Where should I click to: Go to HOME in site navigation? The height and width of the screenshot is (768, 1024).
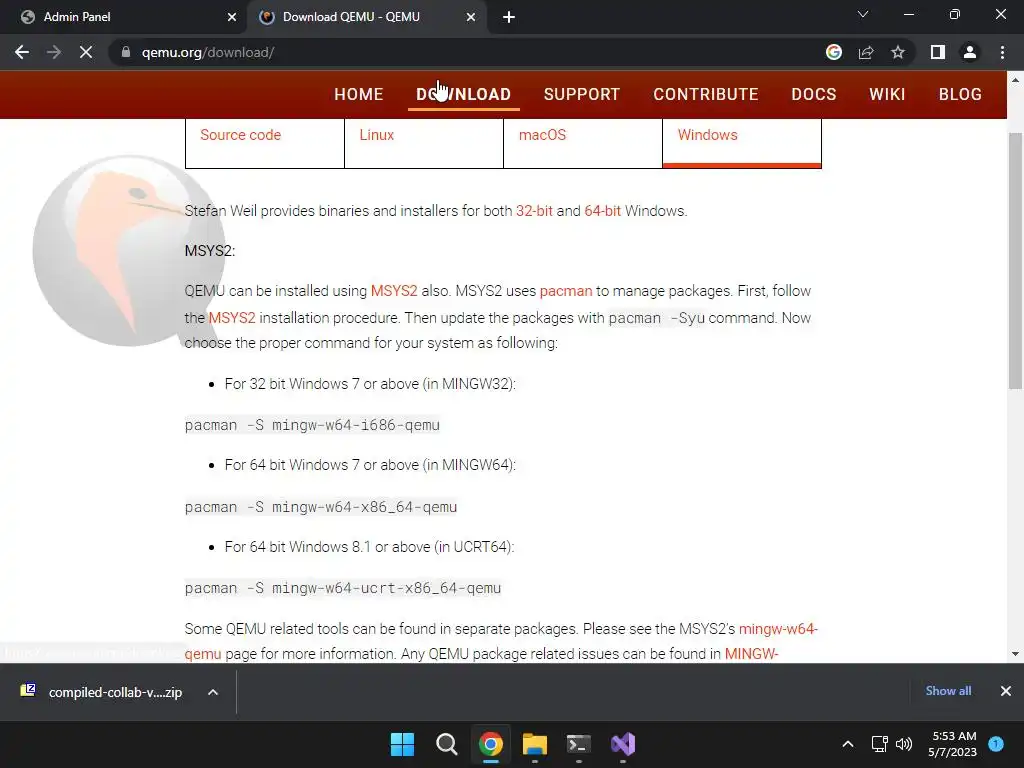point(359,94)
